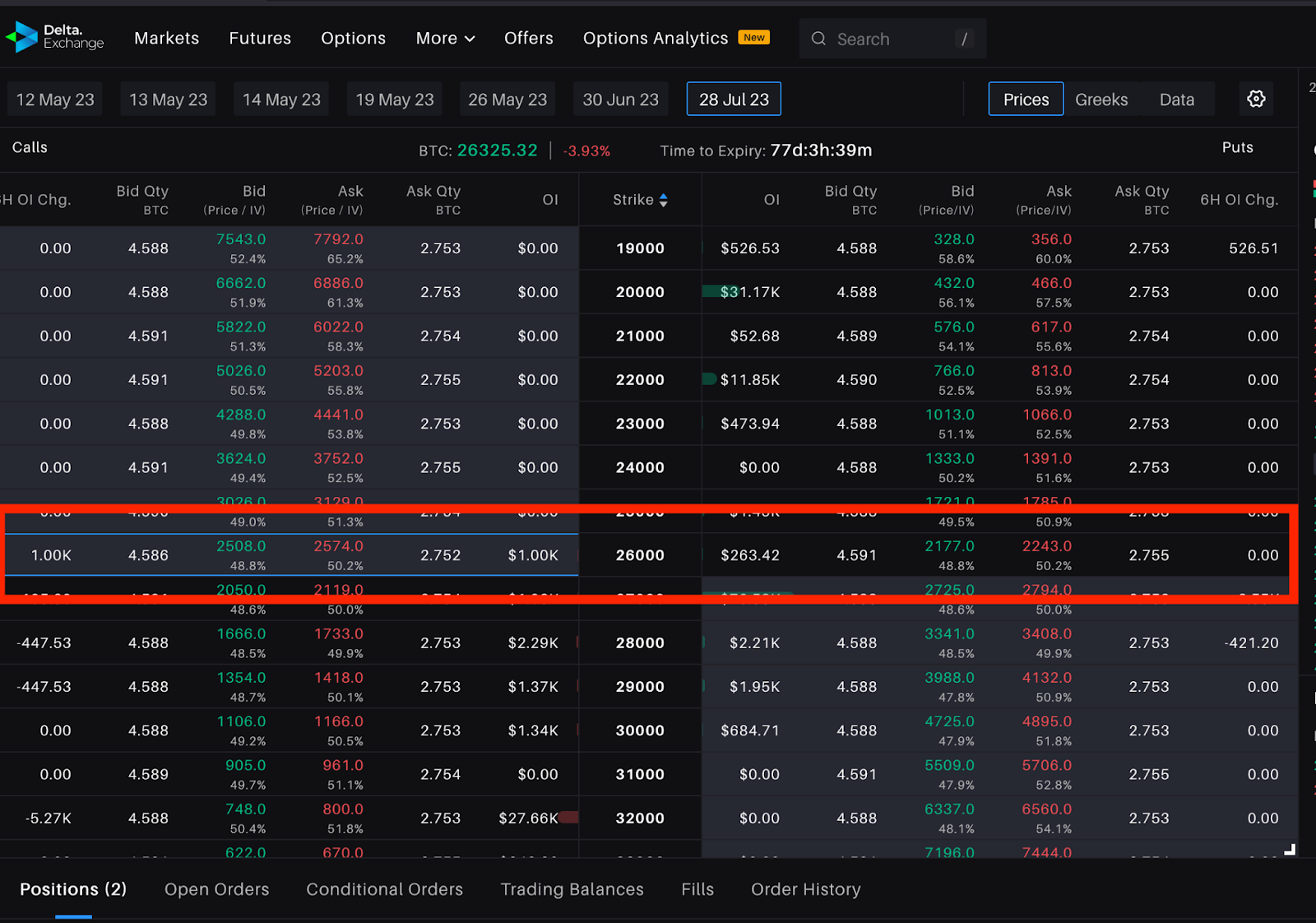Open chain settings via the gear icon

[x=1256, y=99]
